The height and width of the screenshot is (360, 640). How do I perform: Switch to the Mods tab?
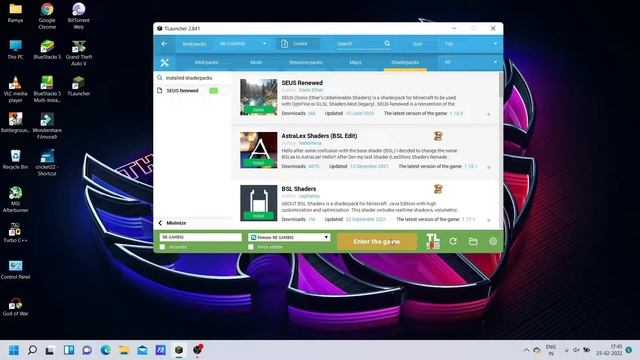256,62
